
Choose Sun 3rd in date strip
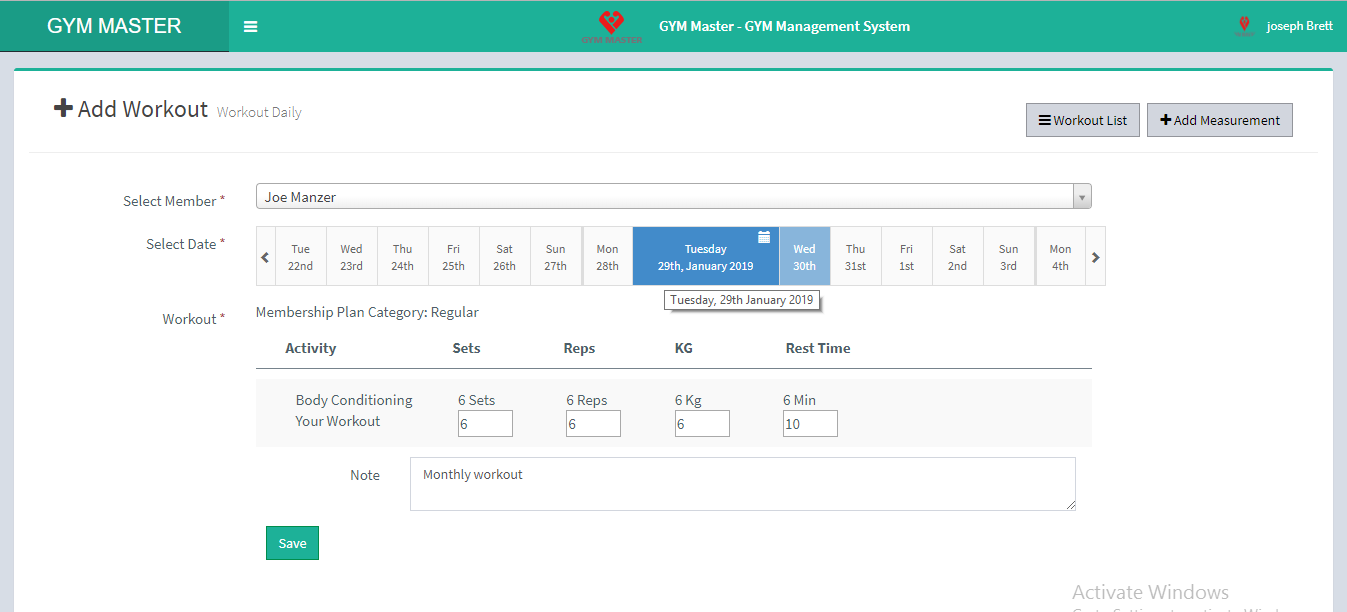[x=1008, y=257]
